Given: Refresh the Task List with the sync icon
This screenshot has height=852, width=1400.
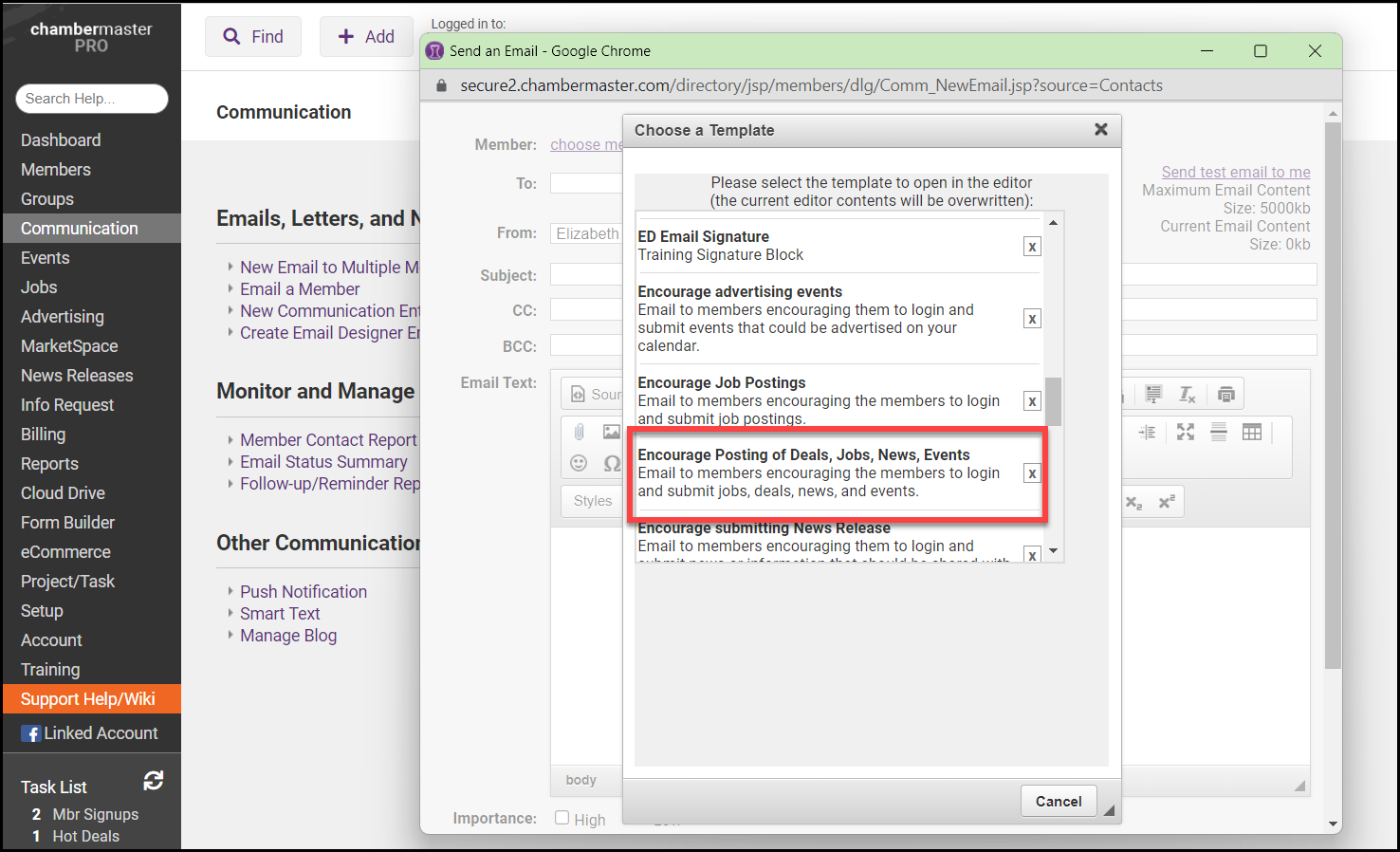Looking at the screenshot, I should [x=153, y=781].
